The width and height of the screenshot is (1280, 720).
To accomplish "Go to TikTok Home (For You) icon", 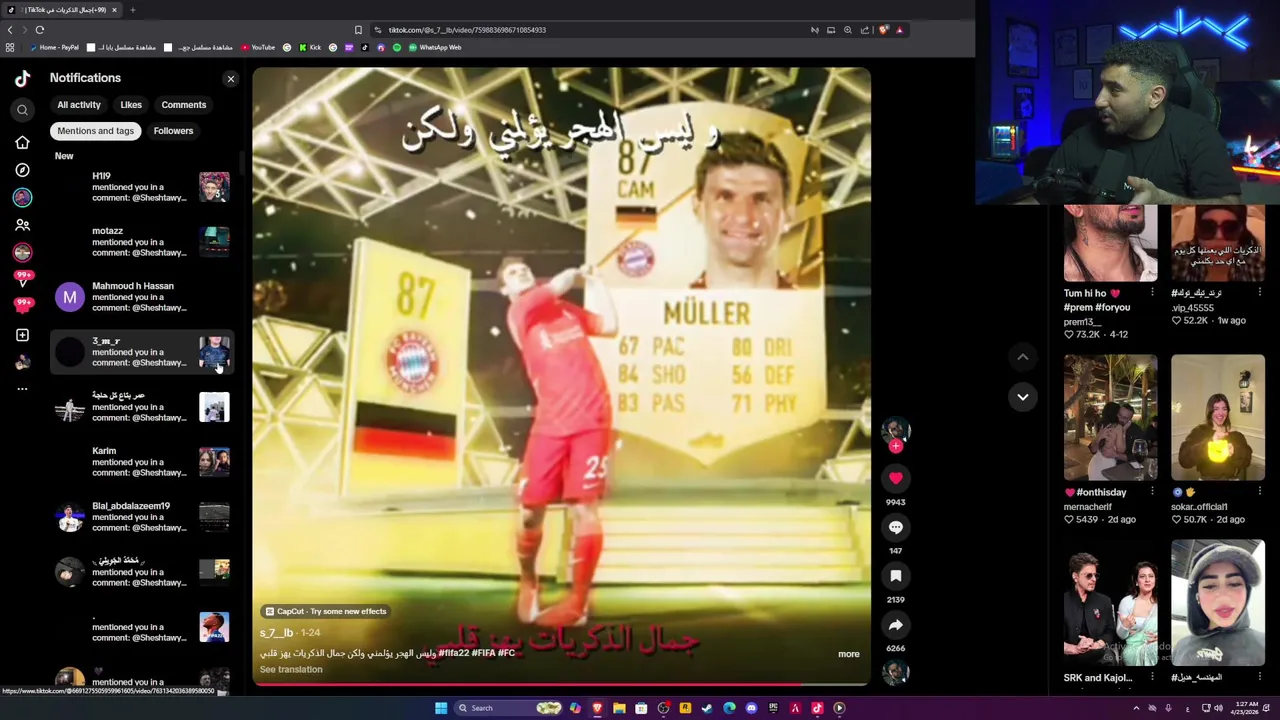I will click(x=22, y=143).
